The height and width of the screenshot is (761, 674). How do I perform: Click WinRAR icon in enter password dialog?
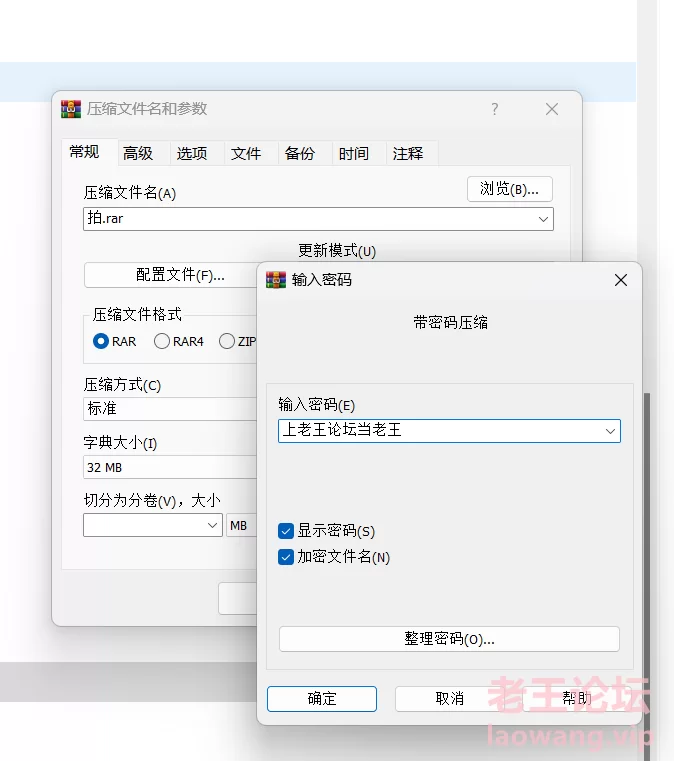(x=276, y=280)
